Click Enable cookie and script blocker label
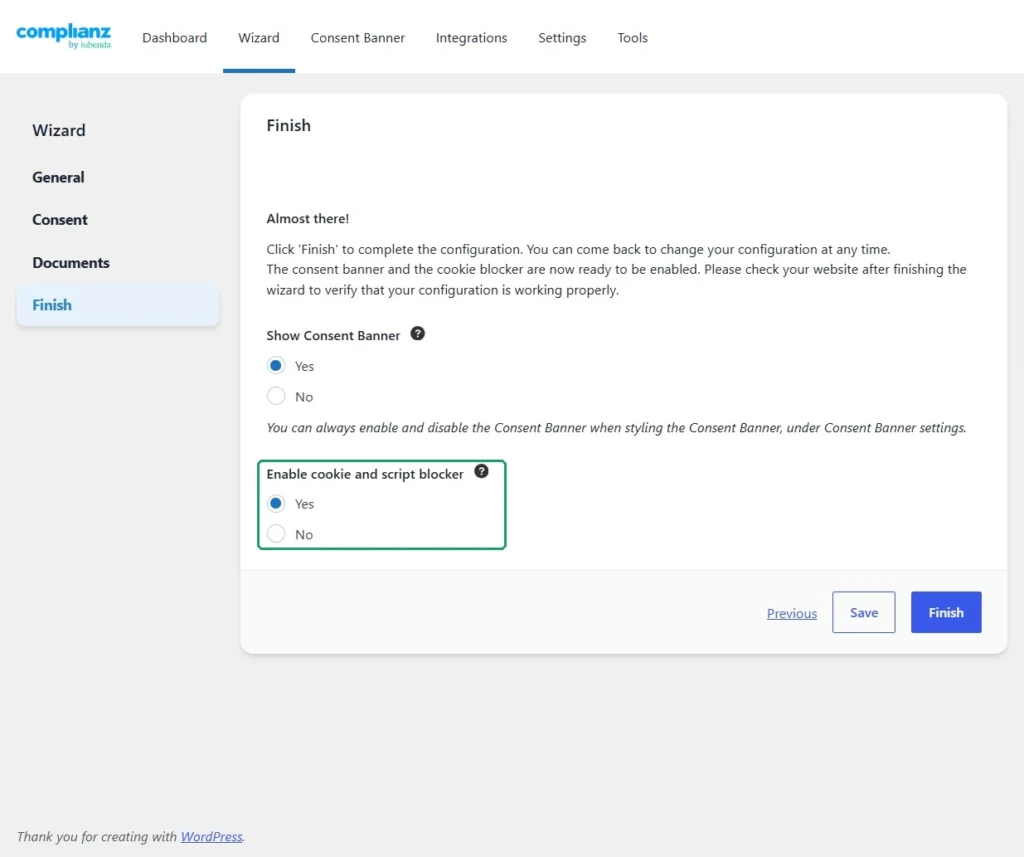Viewport: 1024px width, 857px height. (x=365, y=474)
